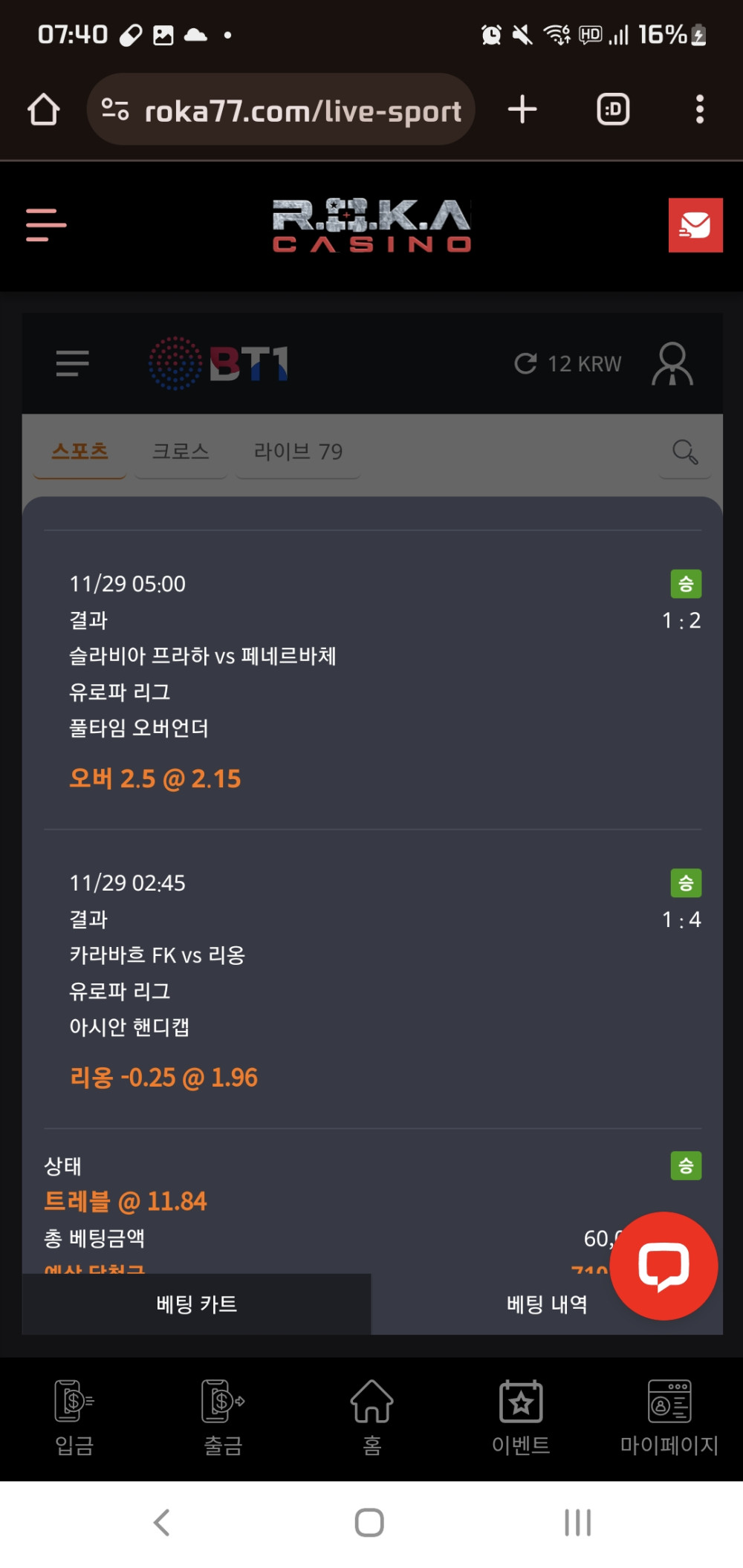
Task: Open the sportsbook user profile icon
Action: [x=672, y=363]
